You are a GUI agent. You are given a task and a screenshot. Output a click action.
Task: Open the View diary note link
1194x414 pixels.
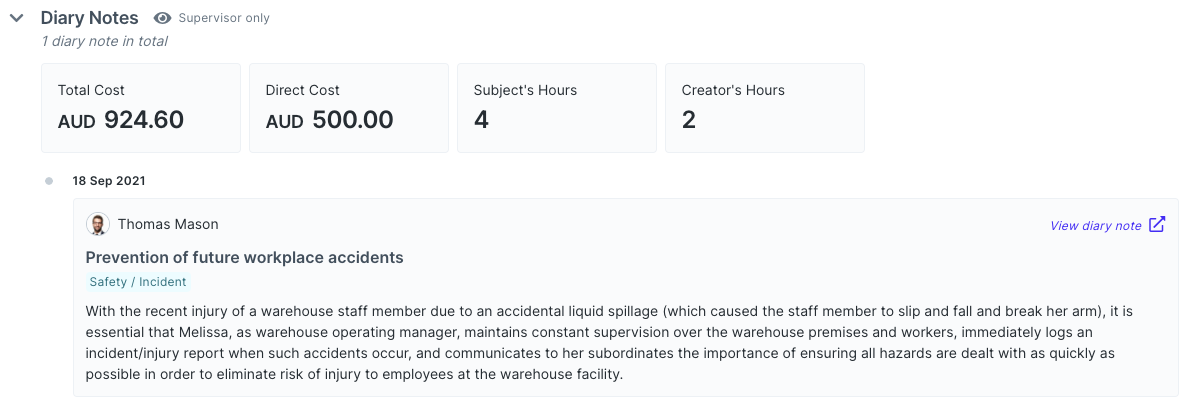(x=1096, y=225)
